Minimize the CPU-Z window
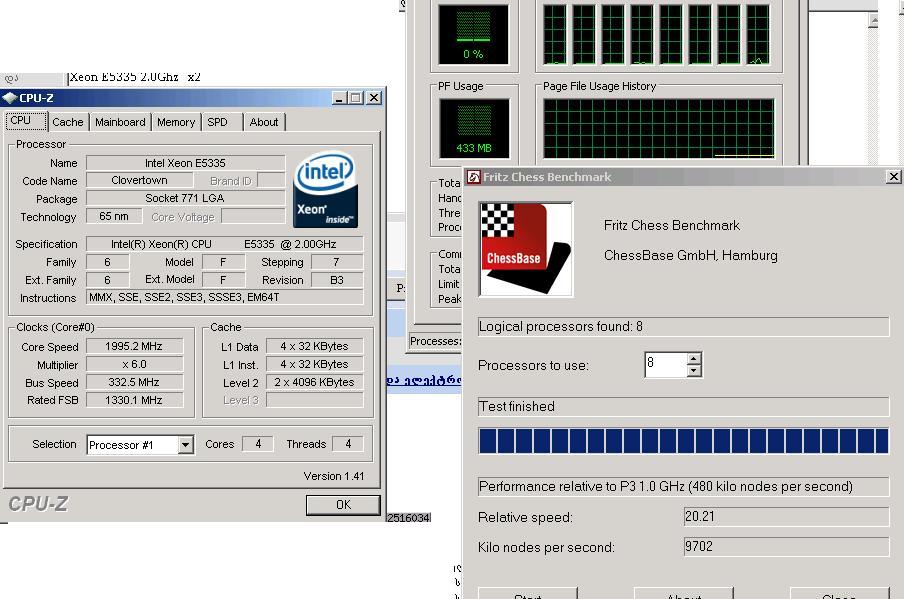This screenshot has height=599, width=904. [x=337, y=98]
